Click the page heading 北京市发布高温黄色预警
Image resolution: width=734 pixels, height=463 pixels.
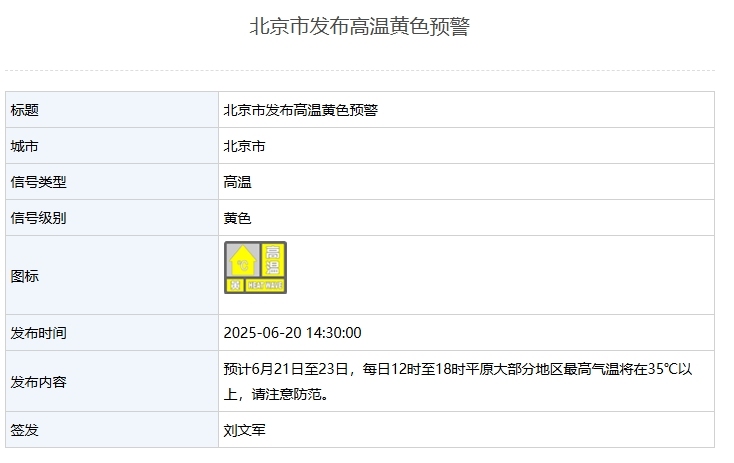click(x=360, y=26)
